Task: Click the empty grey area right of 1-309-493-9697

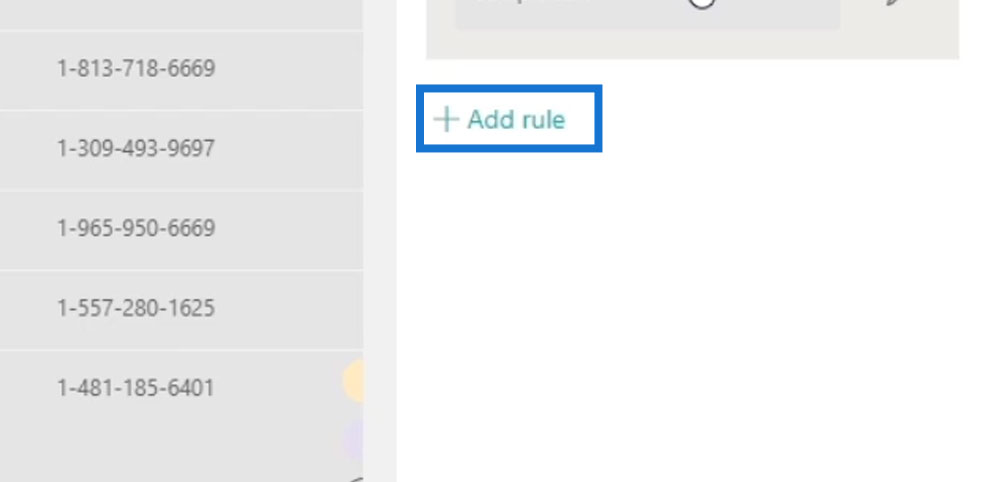Action: 290,148
